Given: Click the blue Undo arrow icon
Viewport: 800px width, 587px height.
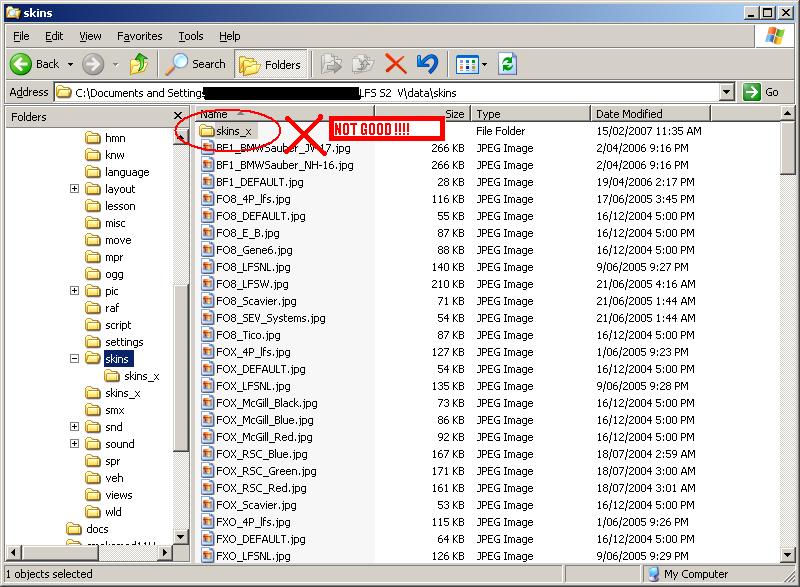Looking at the screenshot, I should 427,64.
